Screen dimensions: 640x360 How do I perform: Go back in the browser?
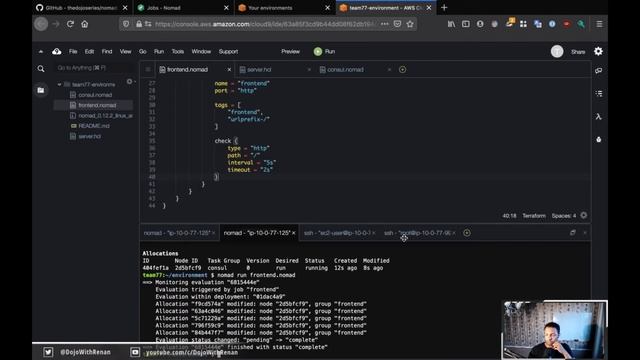[41, 24]
